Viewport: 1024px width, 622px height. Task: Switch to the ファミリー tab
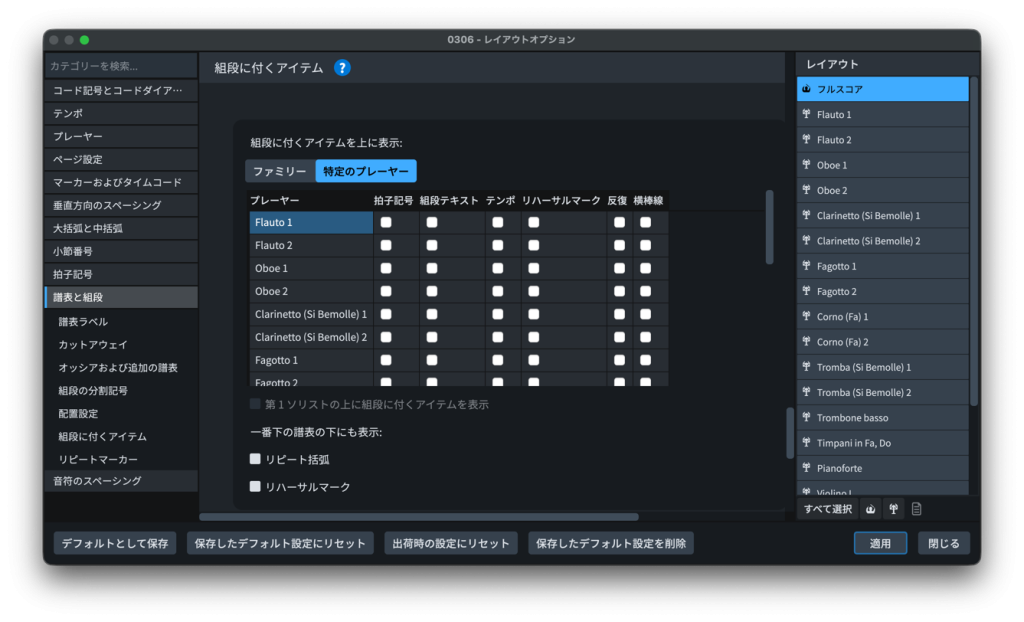point(280,171)
